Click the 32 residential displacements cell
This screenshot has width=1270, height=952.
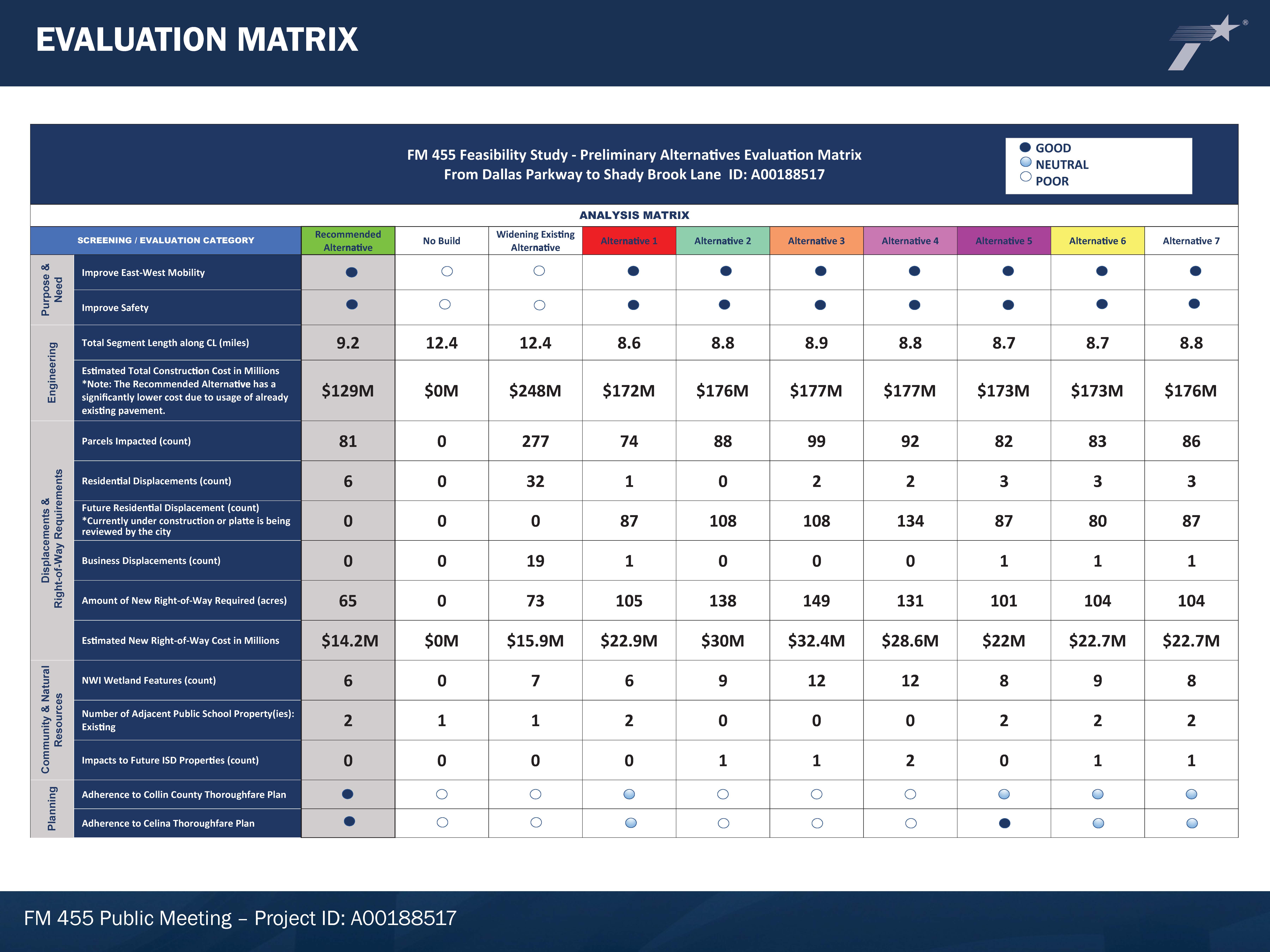[535, 481]
